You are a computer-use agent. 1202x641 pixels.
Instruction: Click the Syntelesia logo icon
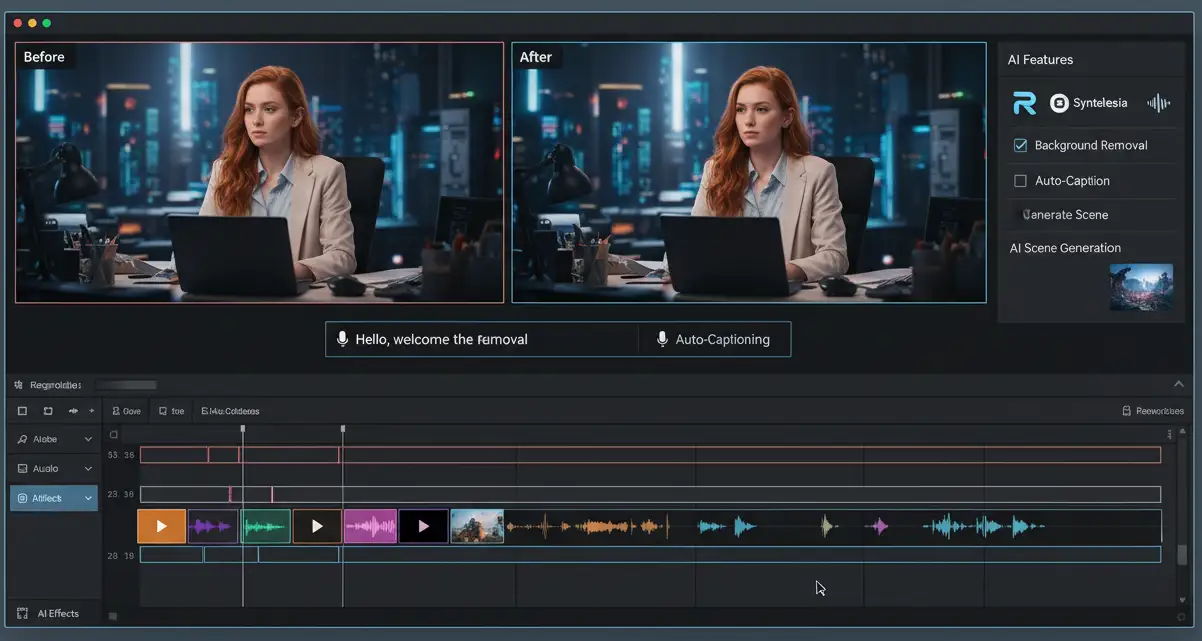coord(1062,102)
